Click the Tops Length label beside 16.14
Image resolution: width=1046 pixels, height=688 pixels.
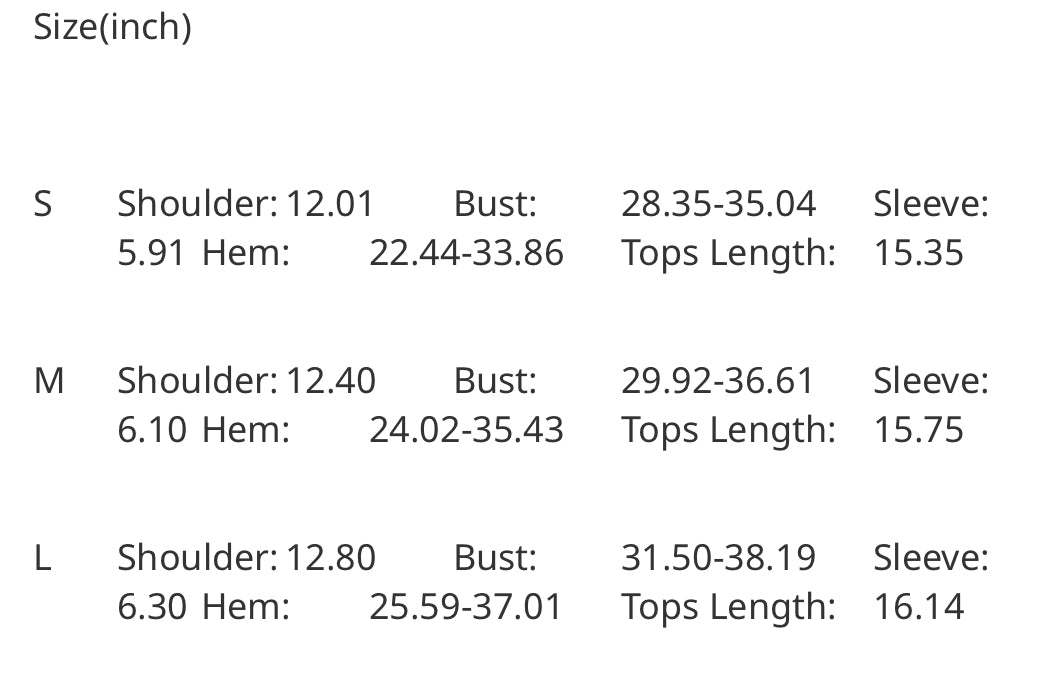(728, 607)
